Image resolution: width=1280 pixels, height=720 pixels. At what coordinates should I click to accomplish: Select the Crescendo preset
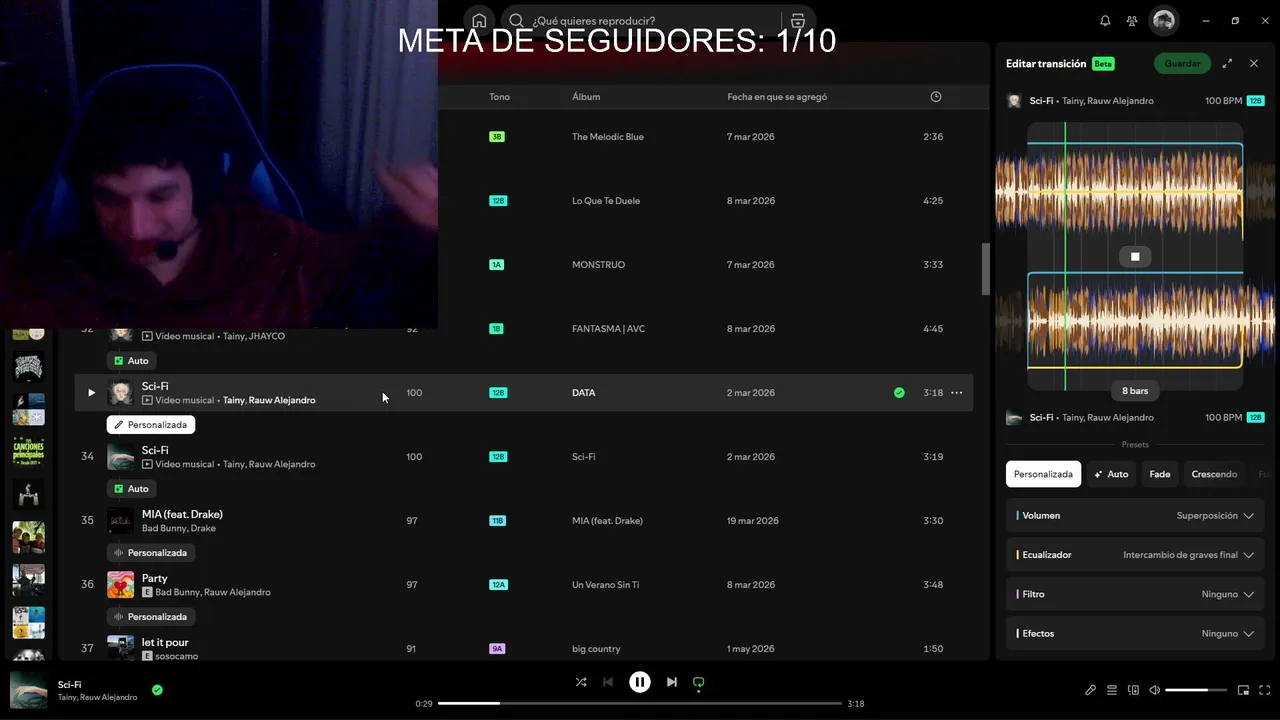coord(1214,474)
